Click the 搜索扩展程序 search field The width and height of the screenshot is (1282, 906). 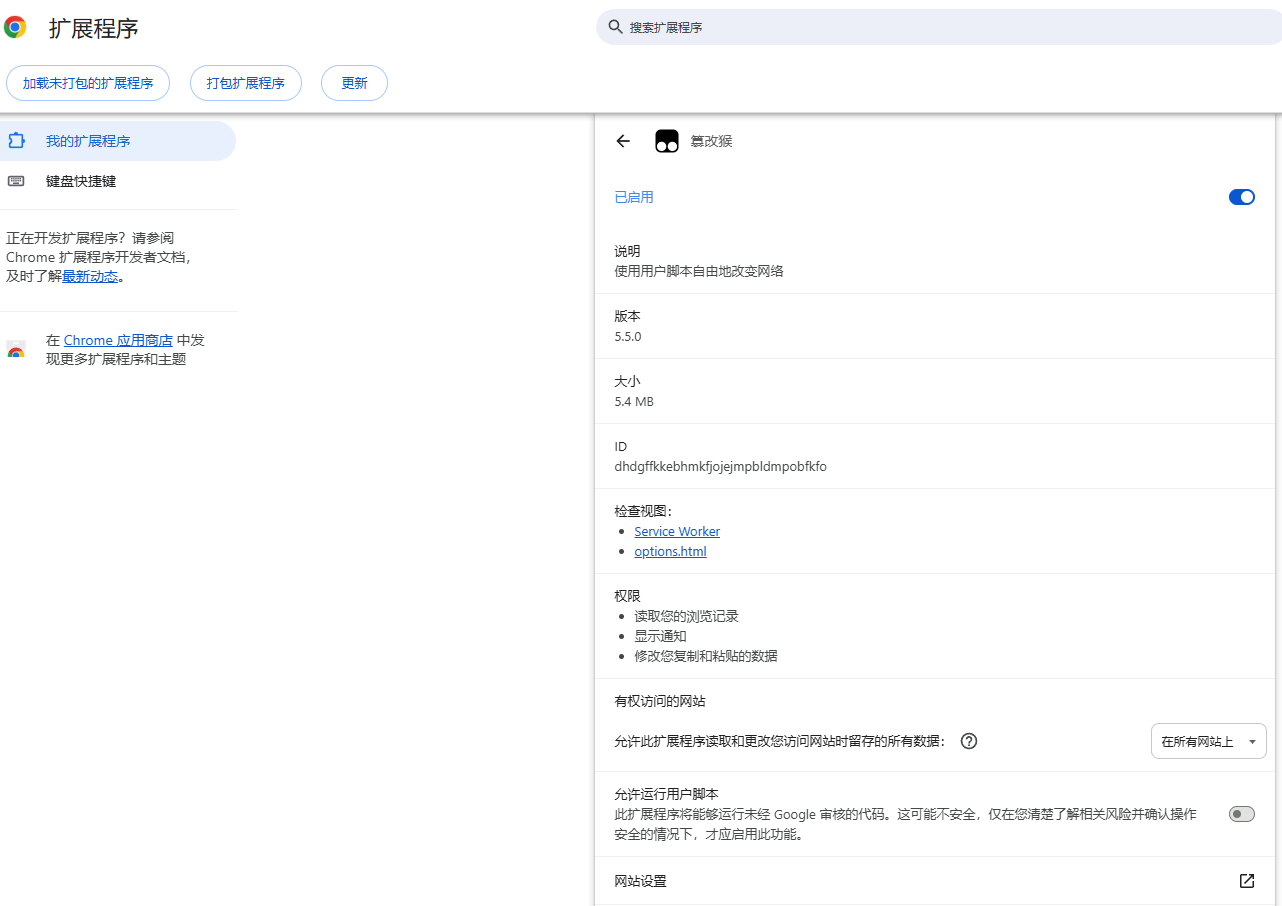939,27
